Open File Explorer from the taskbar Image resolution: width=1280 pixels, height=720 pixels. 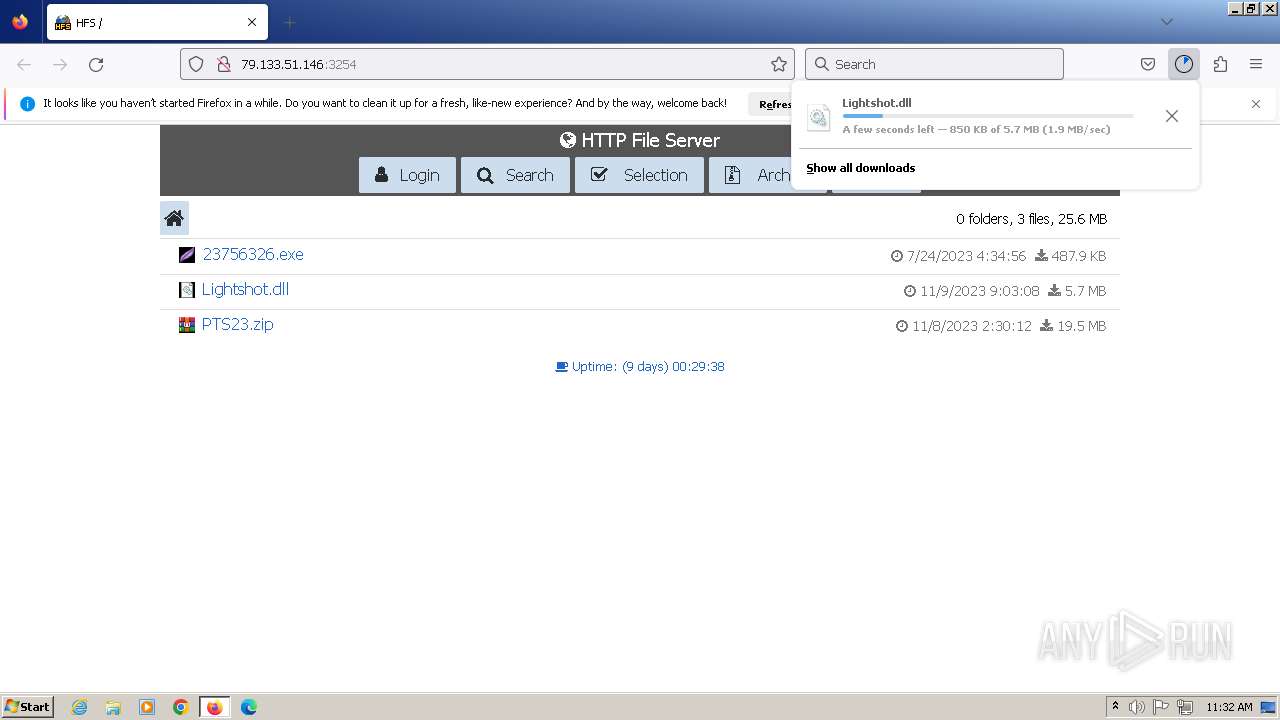[113, 707]
